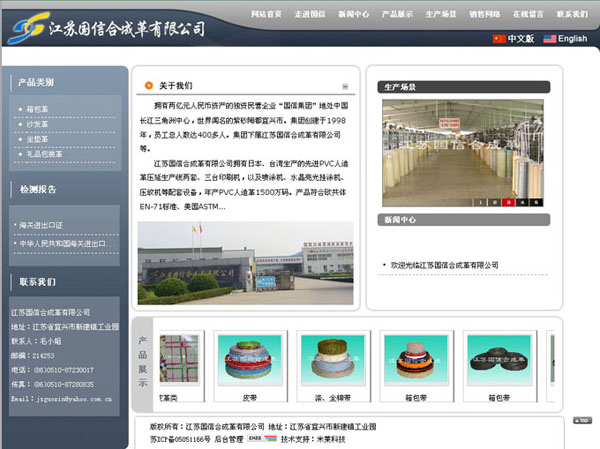Select 沙发革 product category
Image resolution: width=600 pixels, height=449 pixels.
37,124
